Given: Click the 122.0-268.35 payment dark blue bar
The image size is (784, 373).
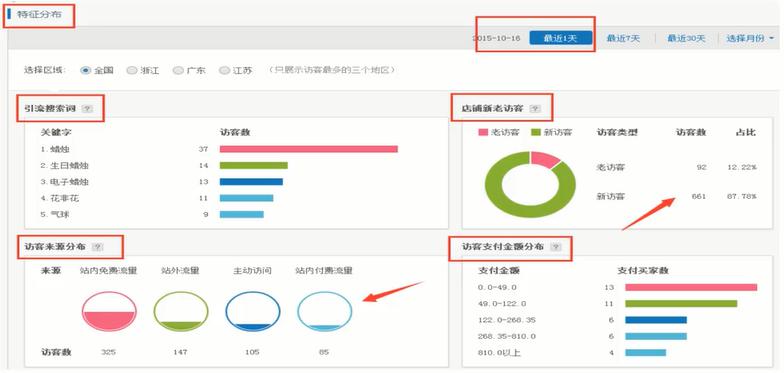Looking at the screenshot, I should coord(656,320).
